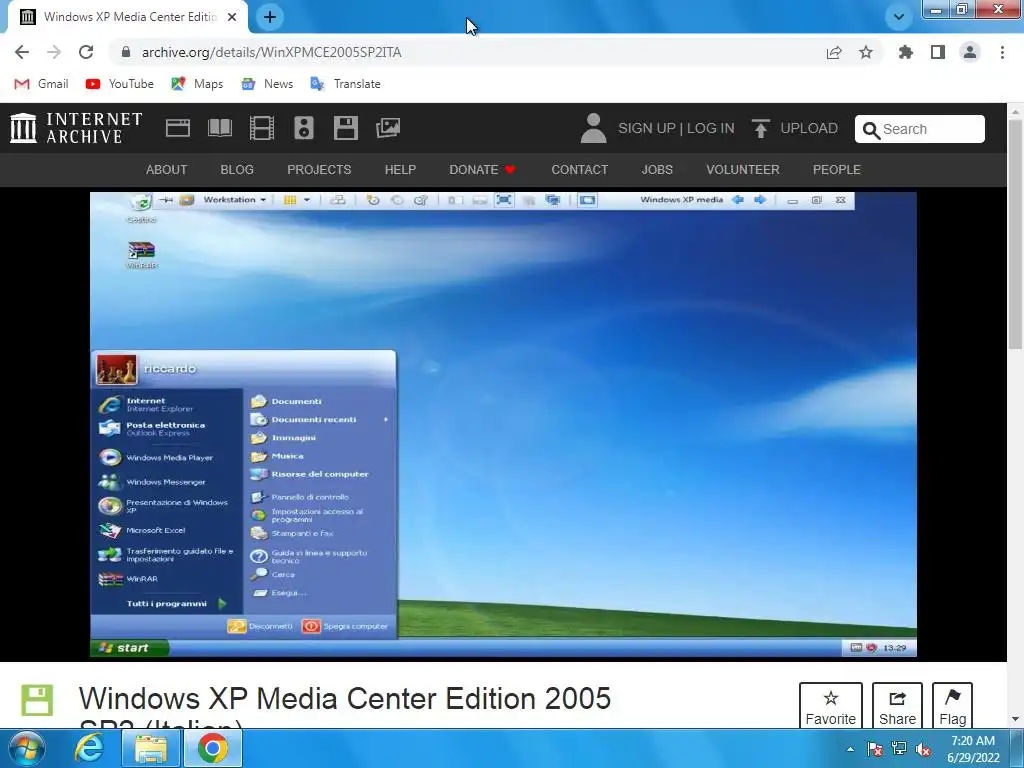Click the page address bar URL
This screenshot has height=768, width=1024.
(x=272, y=52)
